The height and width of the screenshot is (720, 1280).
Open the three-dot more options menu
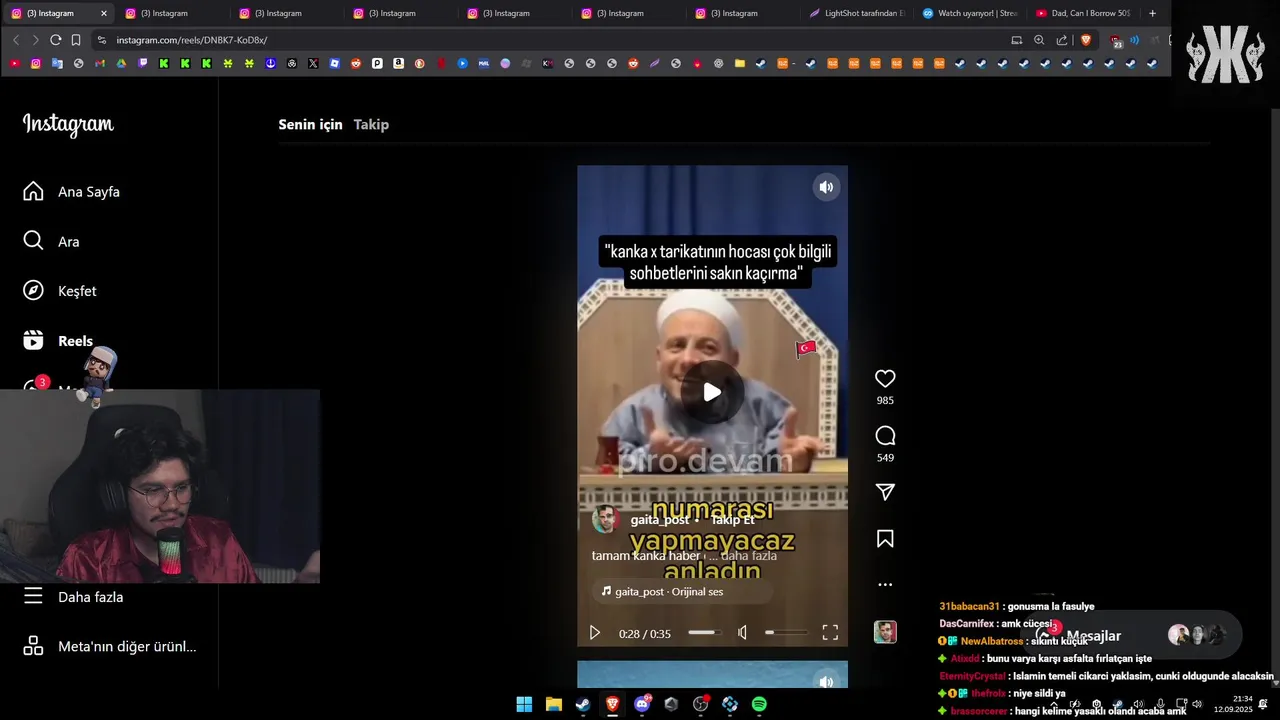pos(885,584)
